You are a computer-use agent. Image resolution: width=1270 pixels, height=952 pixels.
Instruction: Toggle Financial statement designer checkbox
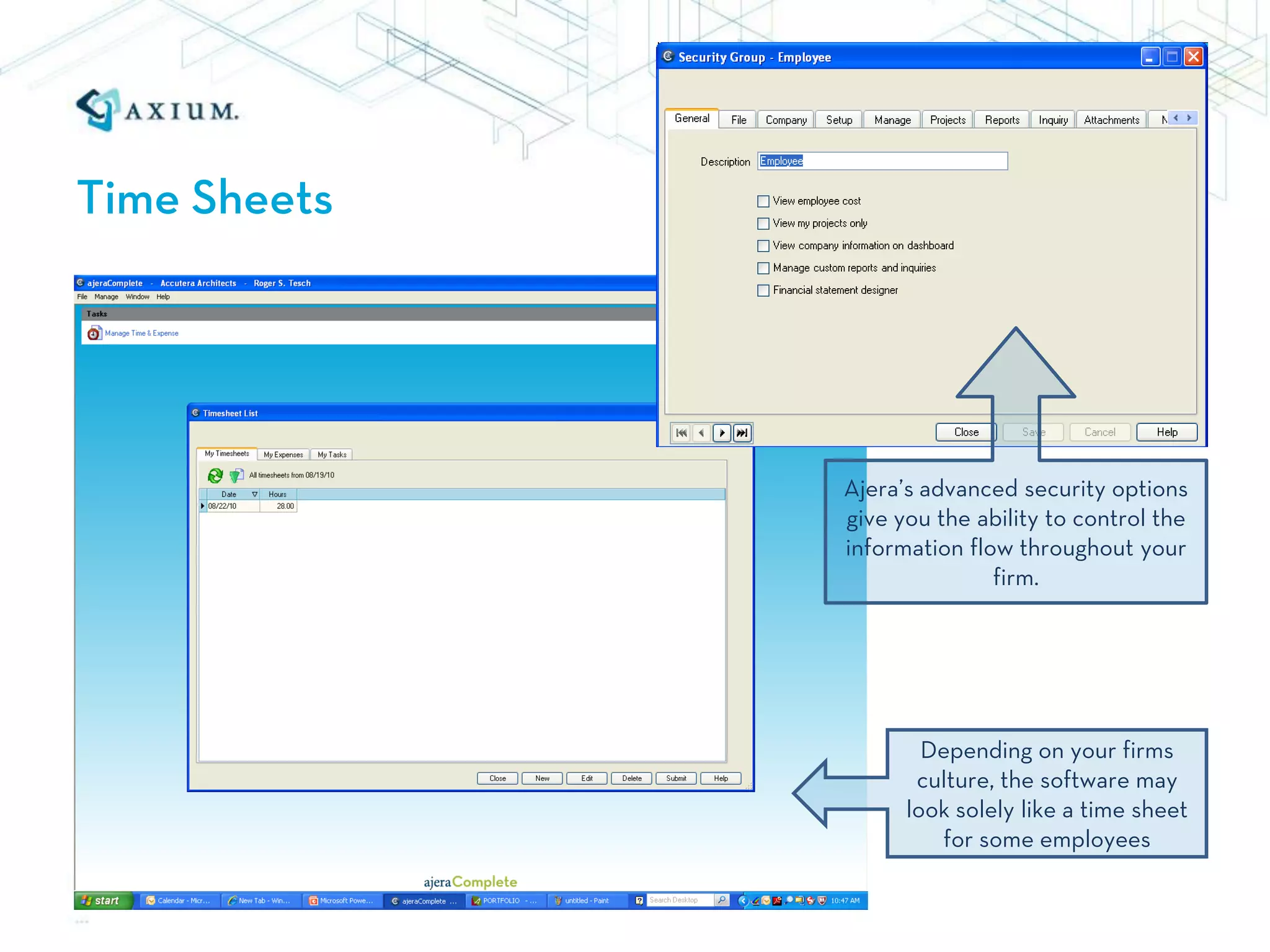(x=763, y=290)
